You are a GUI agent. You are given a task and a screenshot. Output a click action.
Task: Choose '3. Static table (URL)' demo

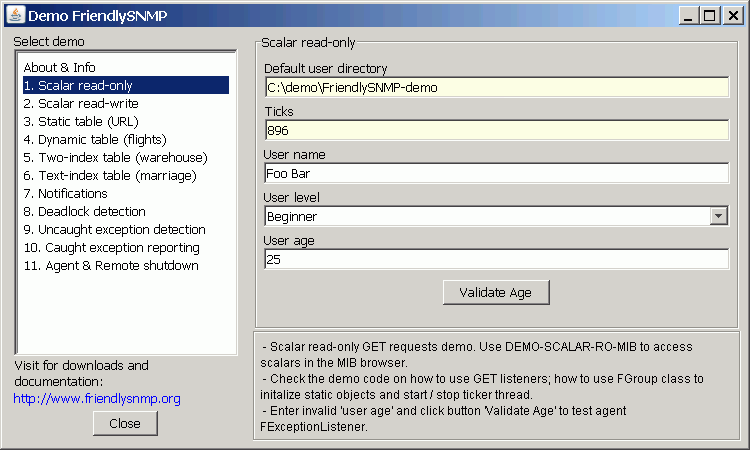[126, 121]
